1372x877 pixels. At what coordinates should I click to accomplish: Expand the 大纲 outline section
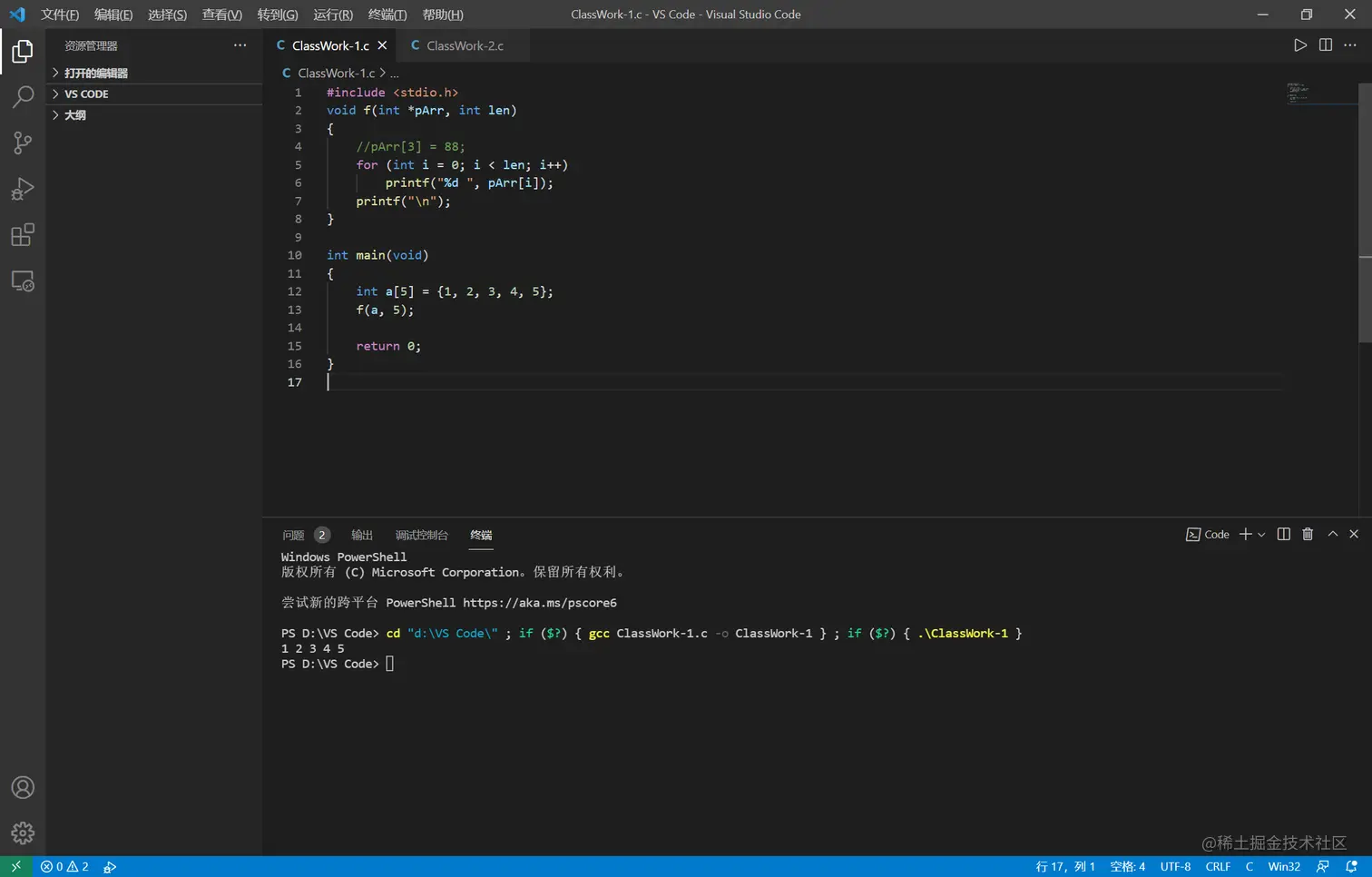154,115
